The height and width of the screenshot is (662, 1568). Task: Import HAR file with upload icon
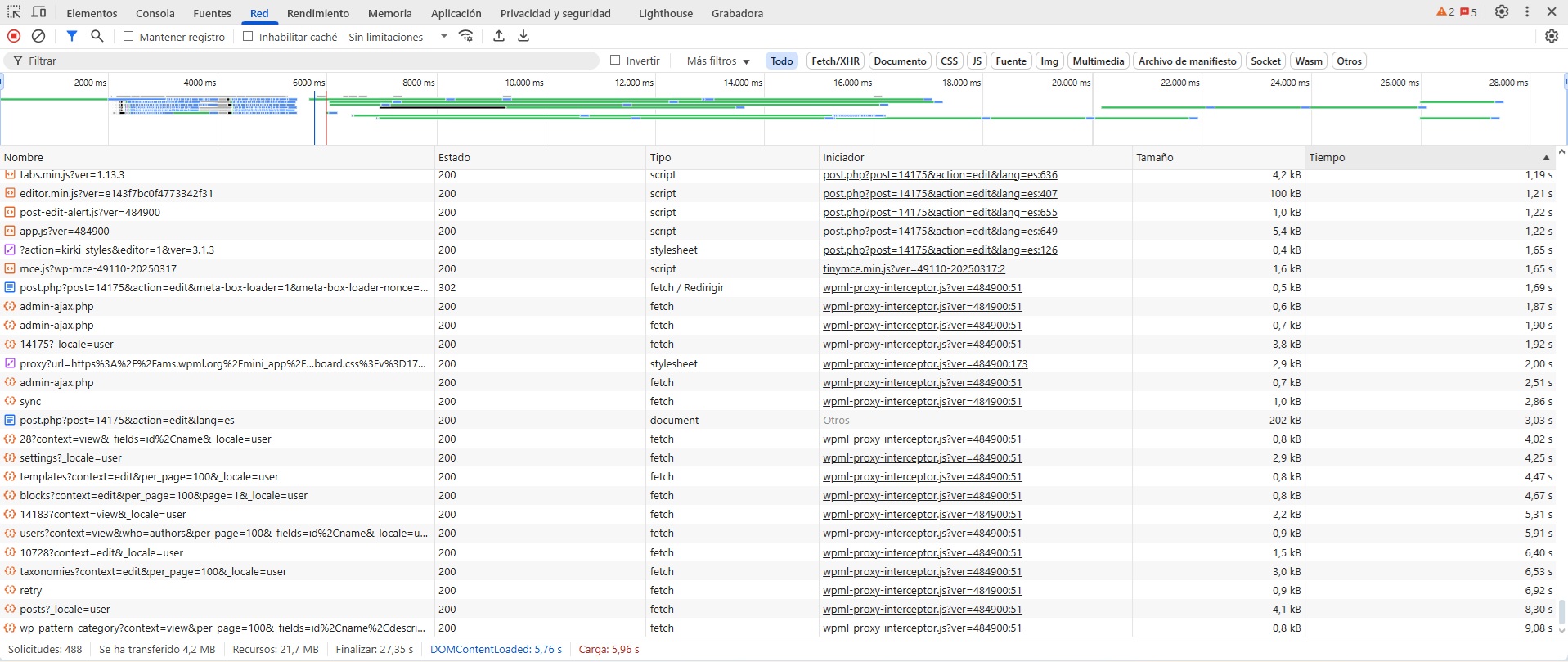[x=499, y=36]
